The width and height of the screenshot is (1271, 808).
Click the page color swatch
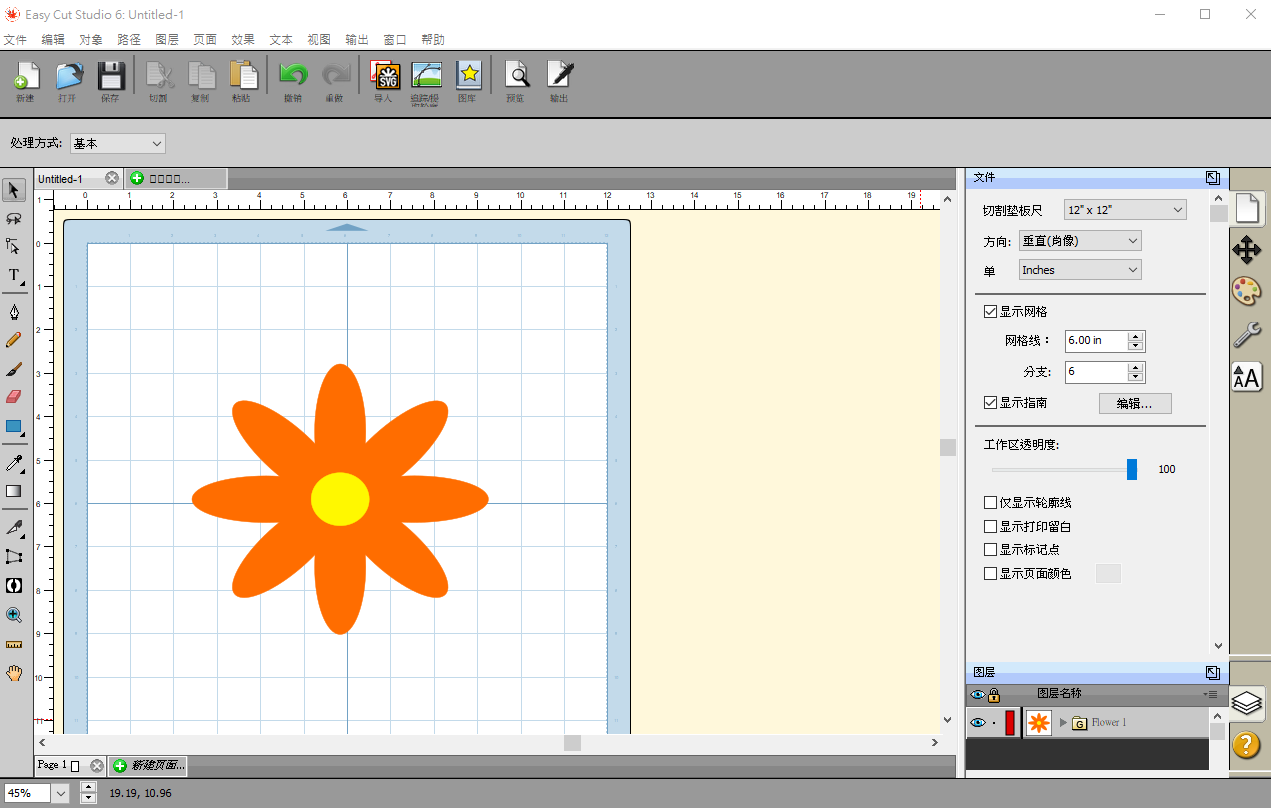pos(1109,574)
